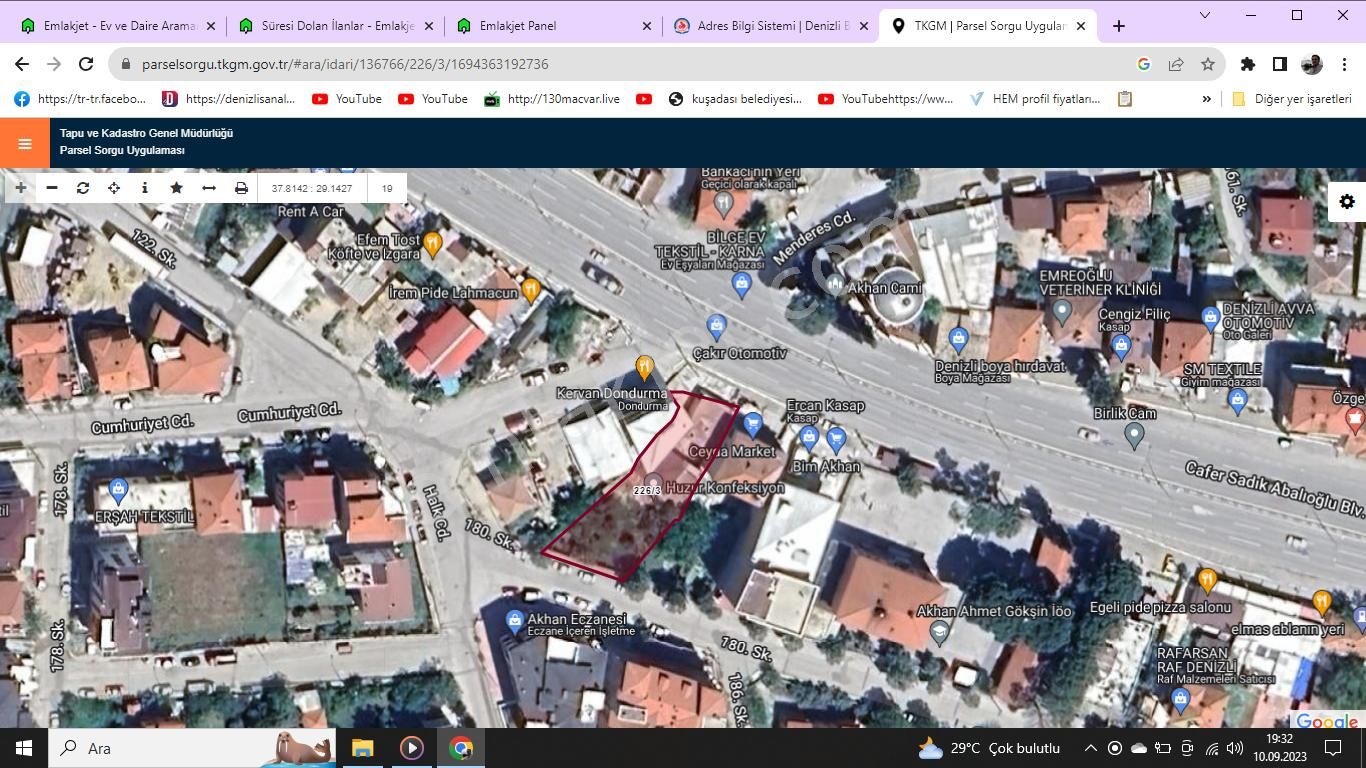Screen dimensions: 1366x768
Task: Open Facebook bookmark
Action: tap(80, 99)
